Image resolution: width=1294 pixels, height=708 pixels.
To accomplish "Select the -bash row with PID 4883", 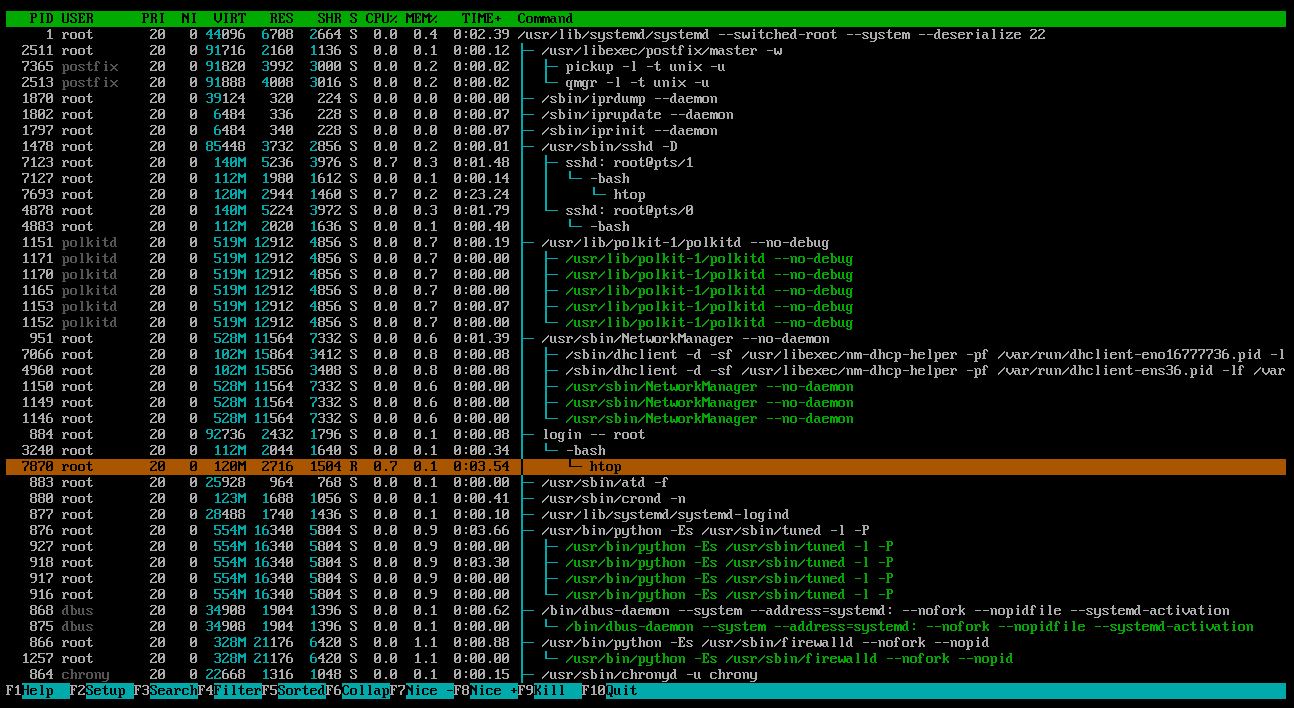I will [x=645, y=226].
